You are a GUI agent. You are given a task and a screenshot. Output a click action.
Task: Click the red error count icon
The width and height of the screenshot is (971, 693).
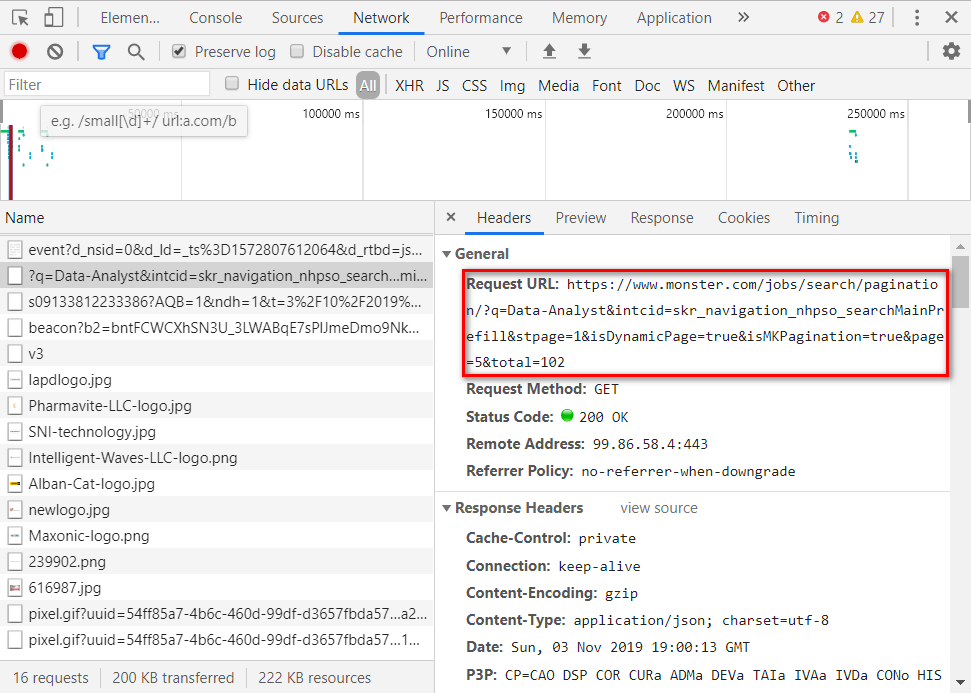tap(824, 17)
